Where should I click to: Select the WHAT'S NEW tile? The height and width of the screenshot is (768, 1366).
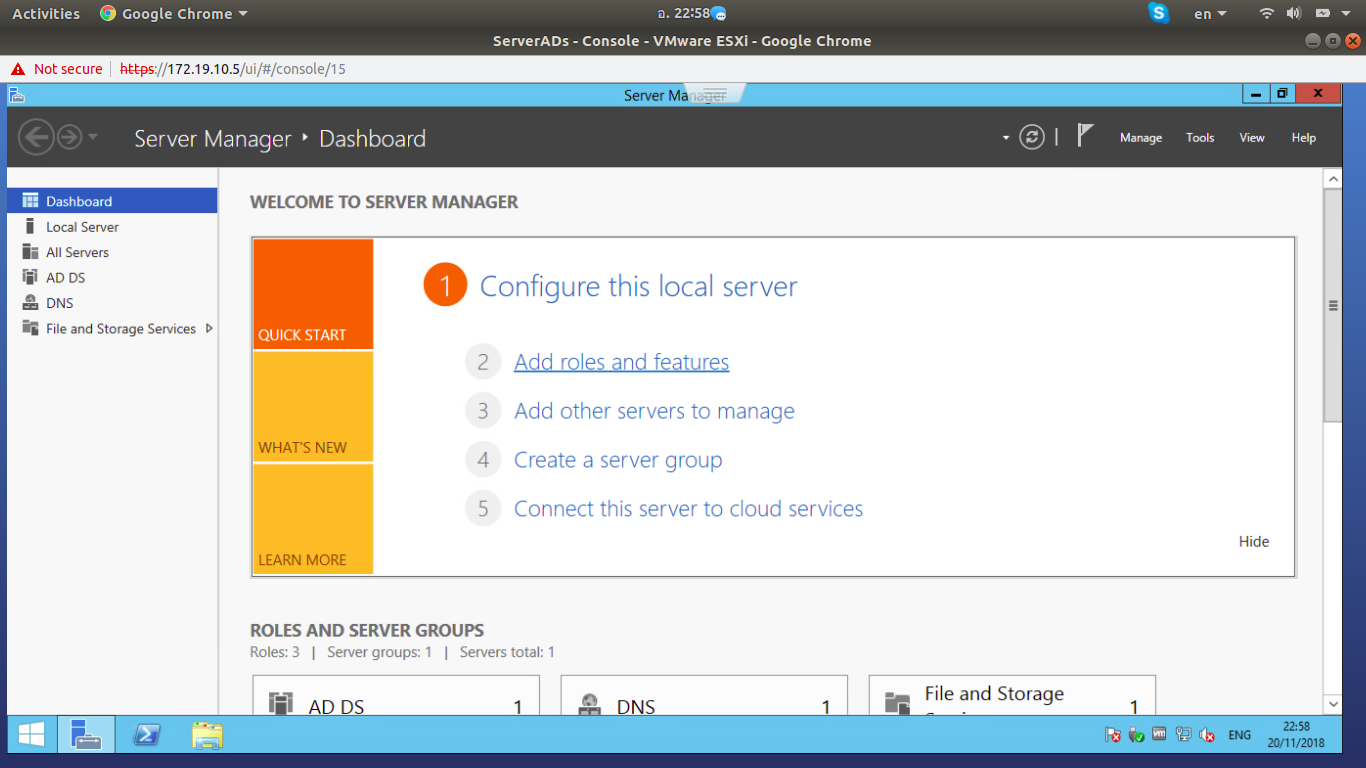313,407
